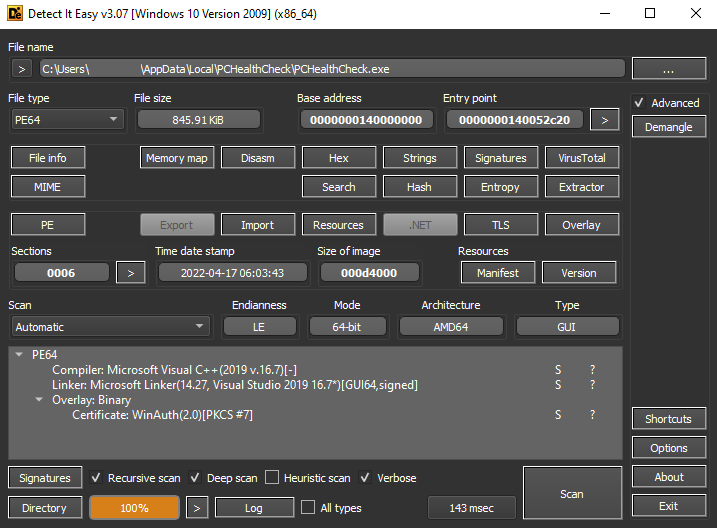Click the upper Signatures button
This screenshot has height=528, width=717.
pyautogui.click(x=501, y=158)
